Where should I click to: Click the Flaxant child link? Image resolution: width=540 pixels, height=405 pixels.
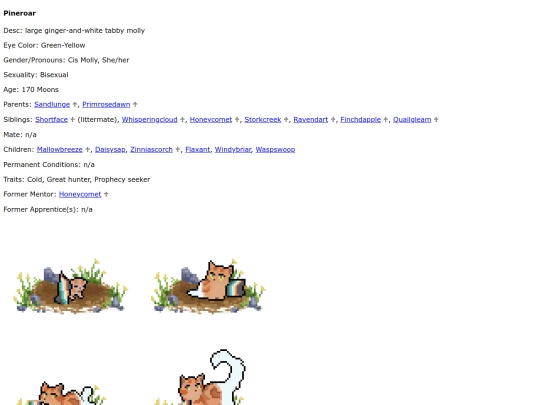[x=198, y=149]
